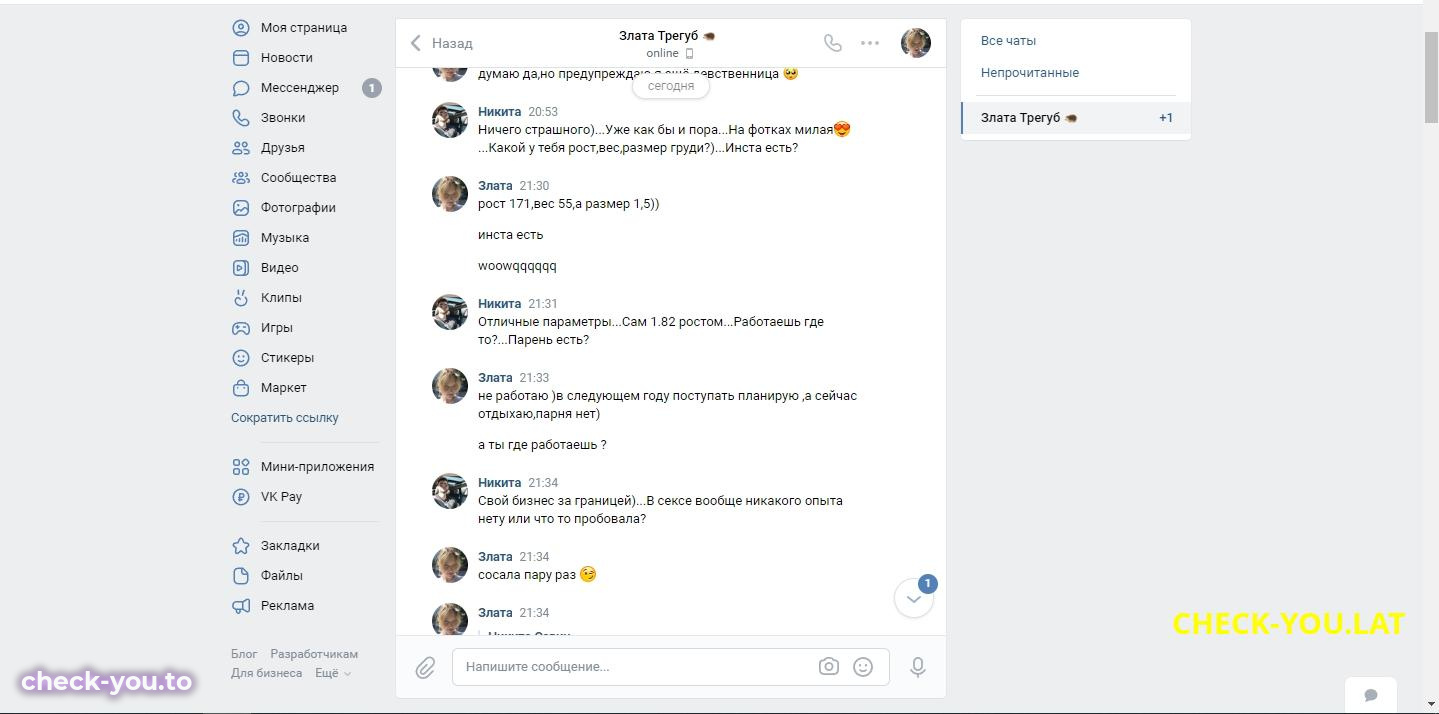This screenshot has height=714, width=1439.
Task: Click browser vertical scrollbar thumb
Action: coord(1431,77)
